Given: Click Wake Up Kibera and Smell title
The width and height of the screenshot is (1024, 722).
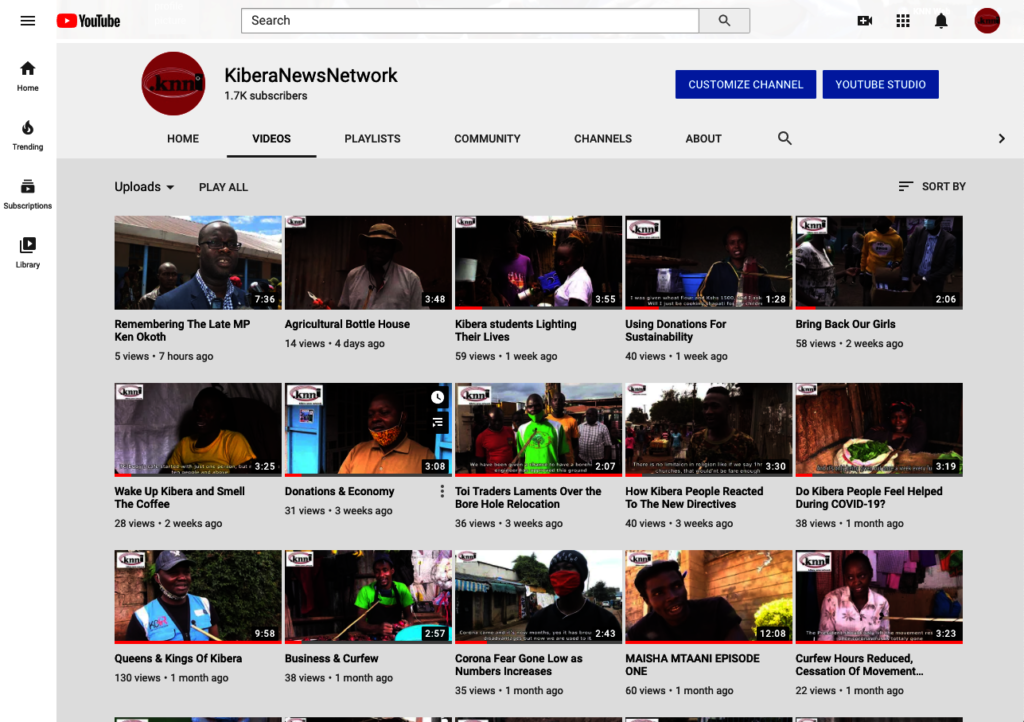Looking at the screenshot, I should pyautogui.click(x=180, y=497).
